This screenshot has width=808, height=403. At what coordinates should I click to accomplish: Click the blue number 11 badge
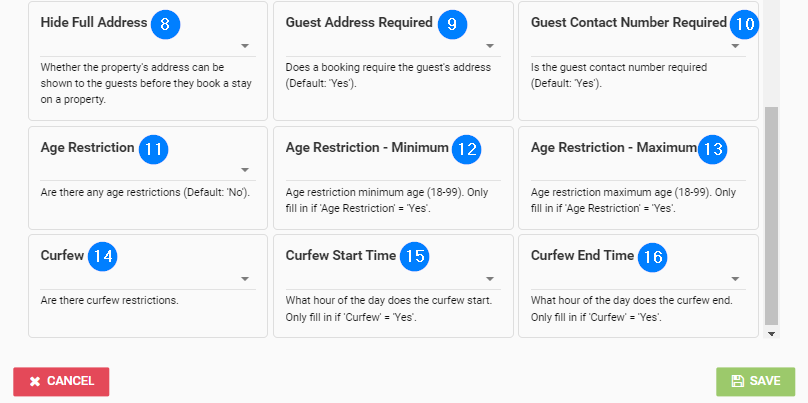[x=154, y=149]
